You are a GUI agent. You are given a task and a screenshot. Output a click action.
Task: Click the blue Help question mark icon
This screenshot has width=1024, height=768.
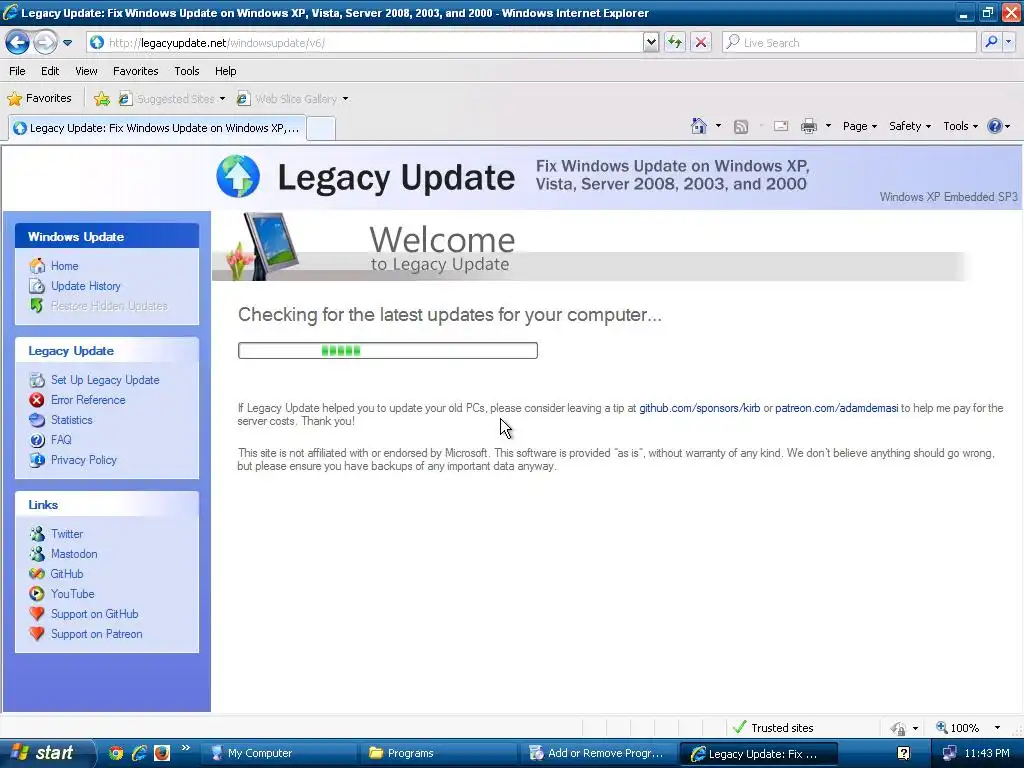pos(994,126)
